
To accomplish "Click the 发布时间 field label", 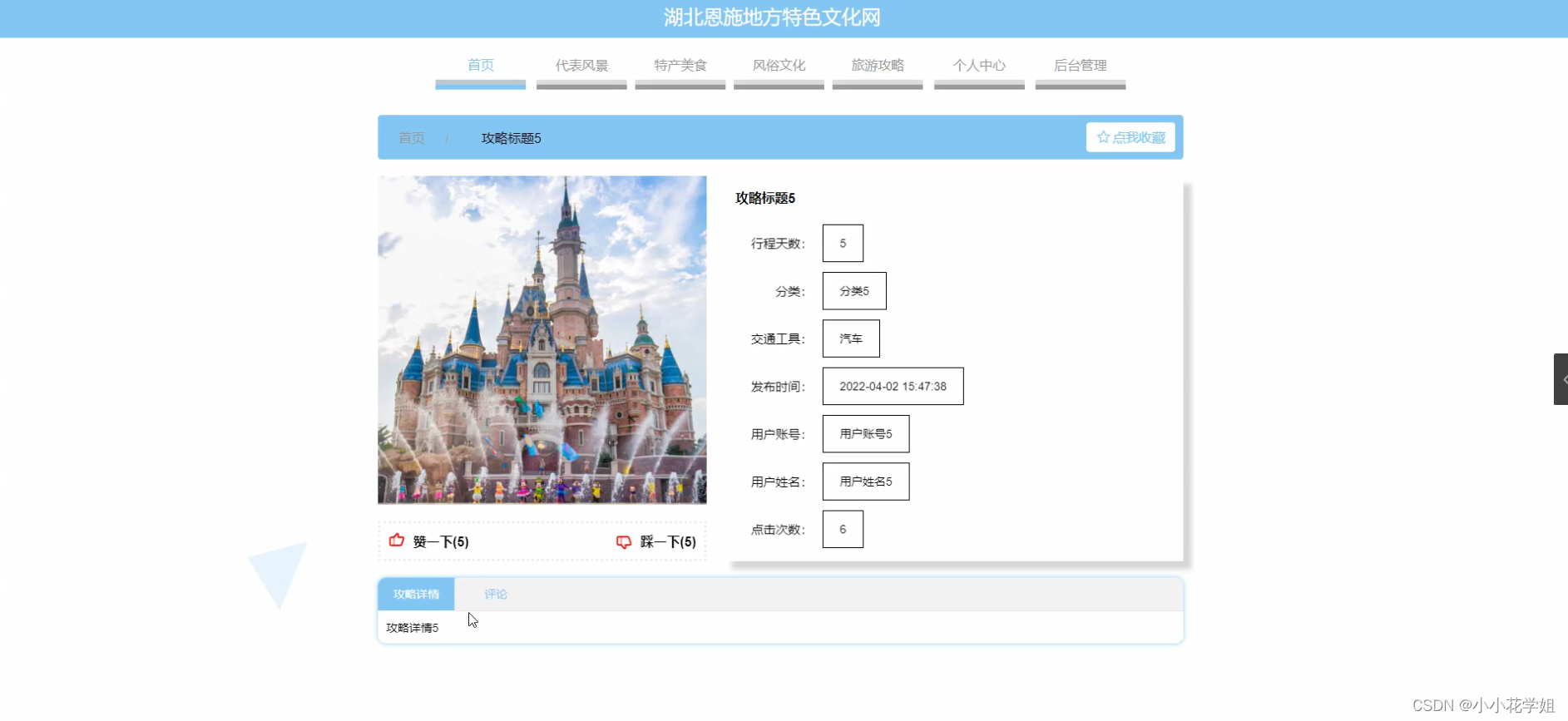I will [778, 387].
